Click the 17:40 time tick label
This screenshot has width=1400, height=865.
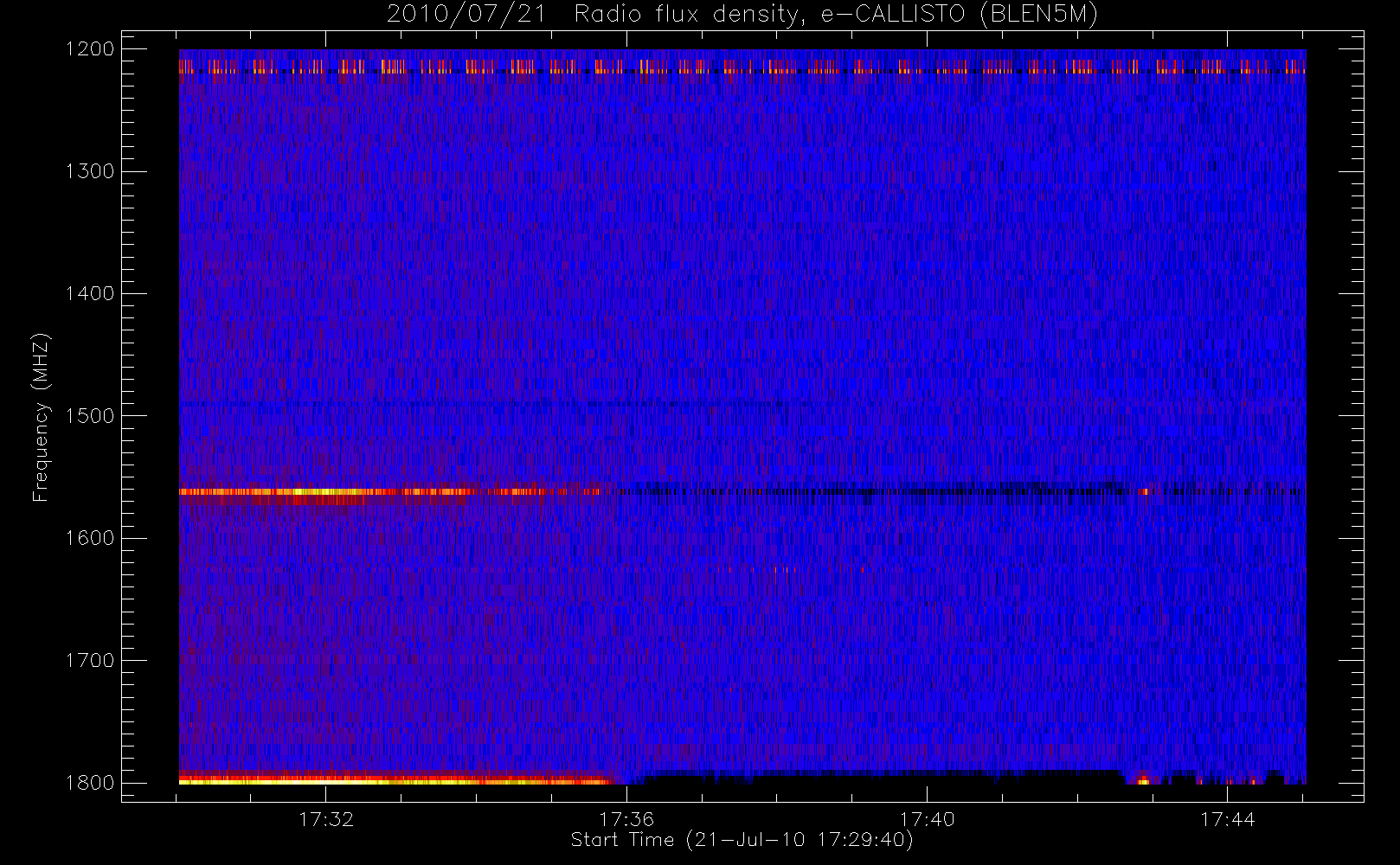coord(927,819)
